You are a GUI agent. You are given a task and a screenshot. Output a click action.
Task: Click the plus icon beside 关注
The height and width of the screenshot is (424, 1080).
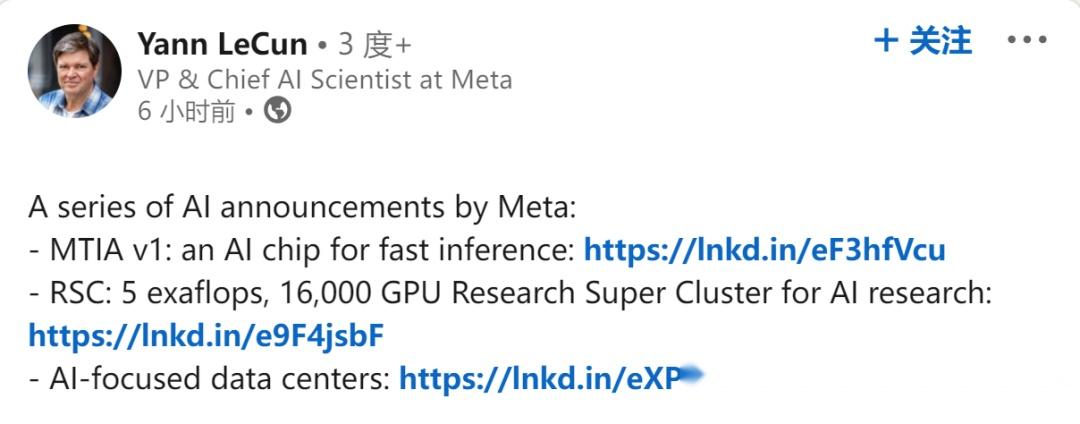886,41
